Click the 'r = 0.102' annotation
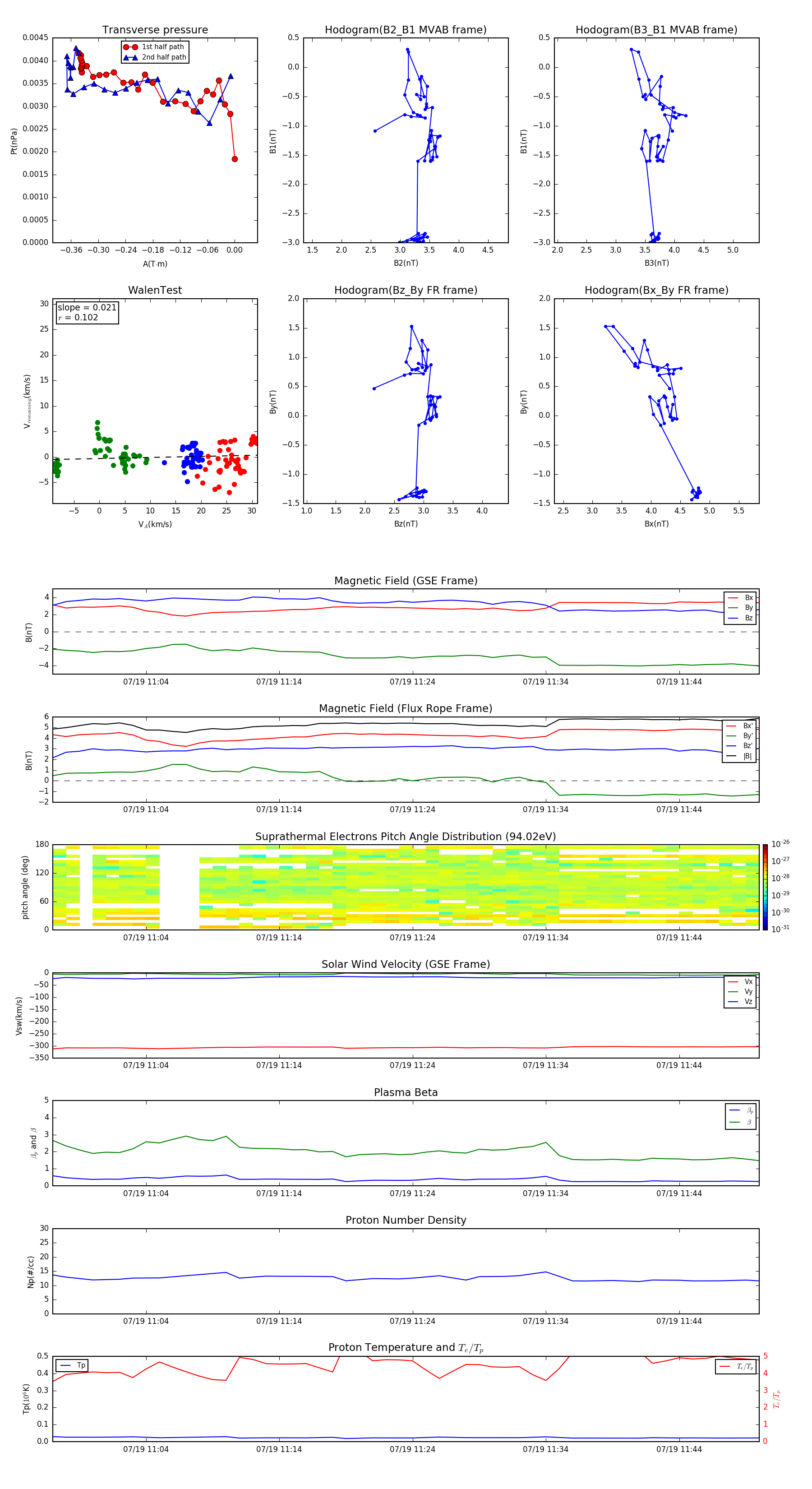 78,317
